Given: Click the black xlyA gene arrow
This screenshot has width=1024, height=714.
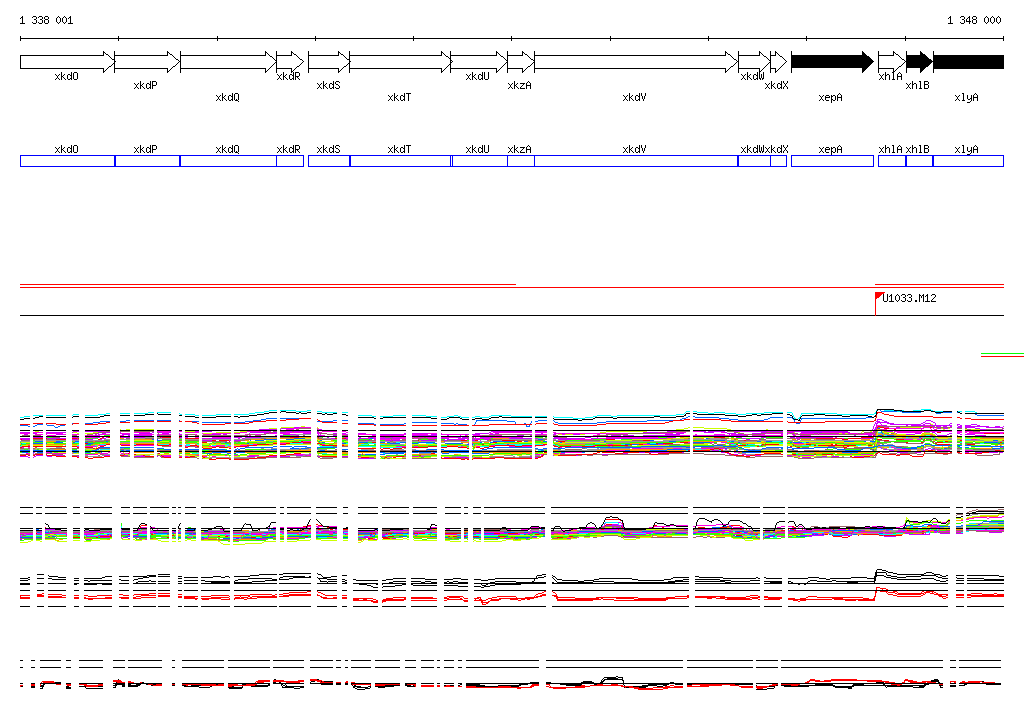Looking at the screenshot, I should (x=968, y=62).
